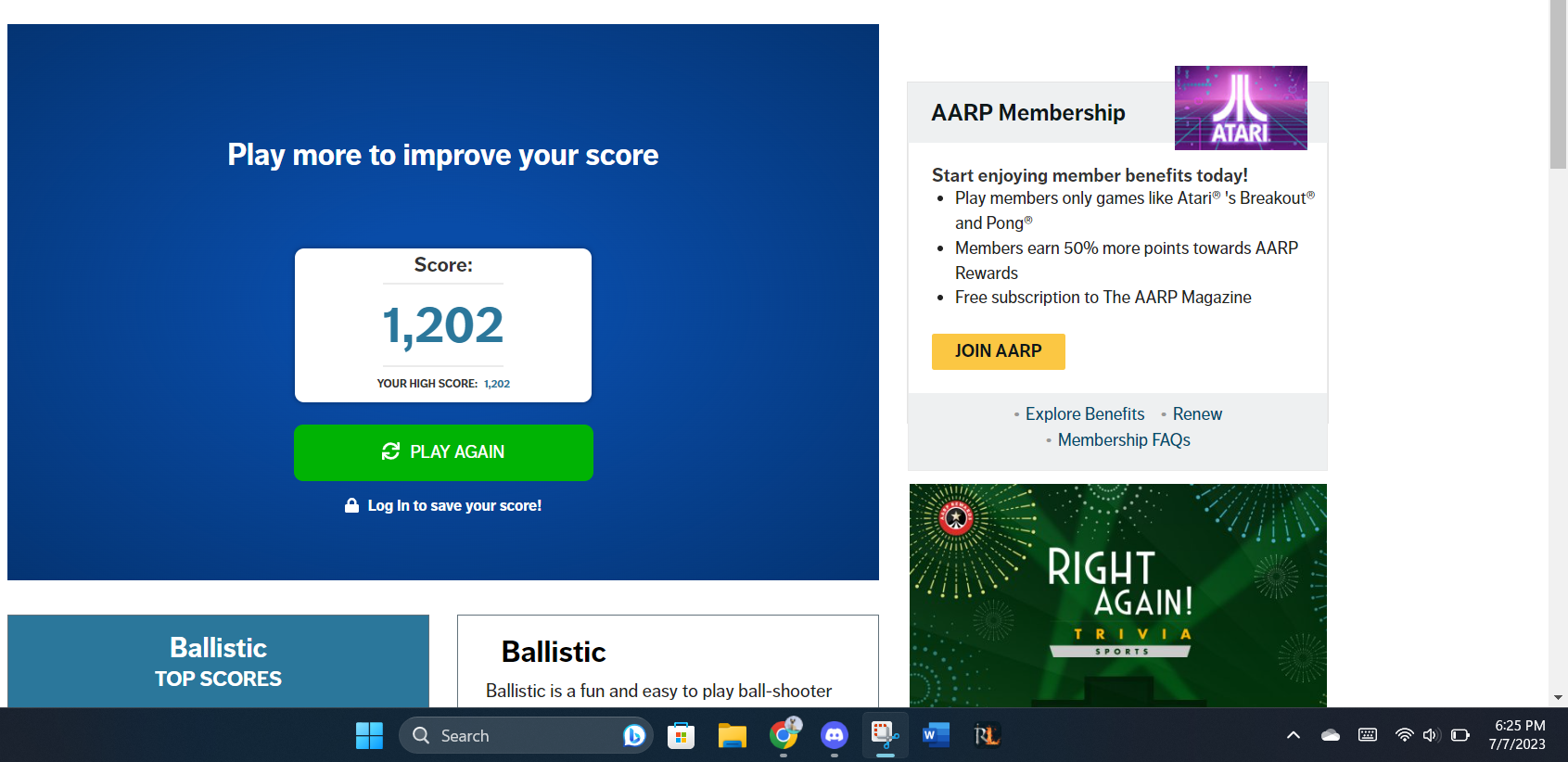The image size is (1568, 762).
Task: Open the Snipping Tool taskbar icon
Action: pyautogui.click(x=886, y=735)
